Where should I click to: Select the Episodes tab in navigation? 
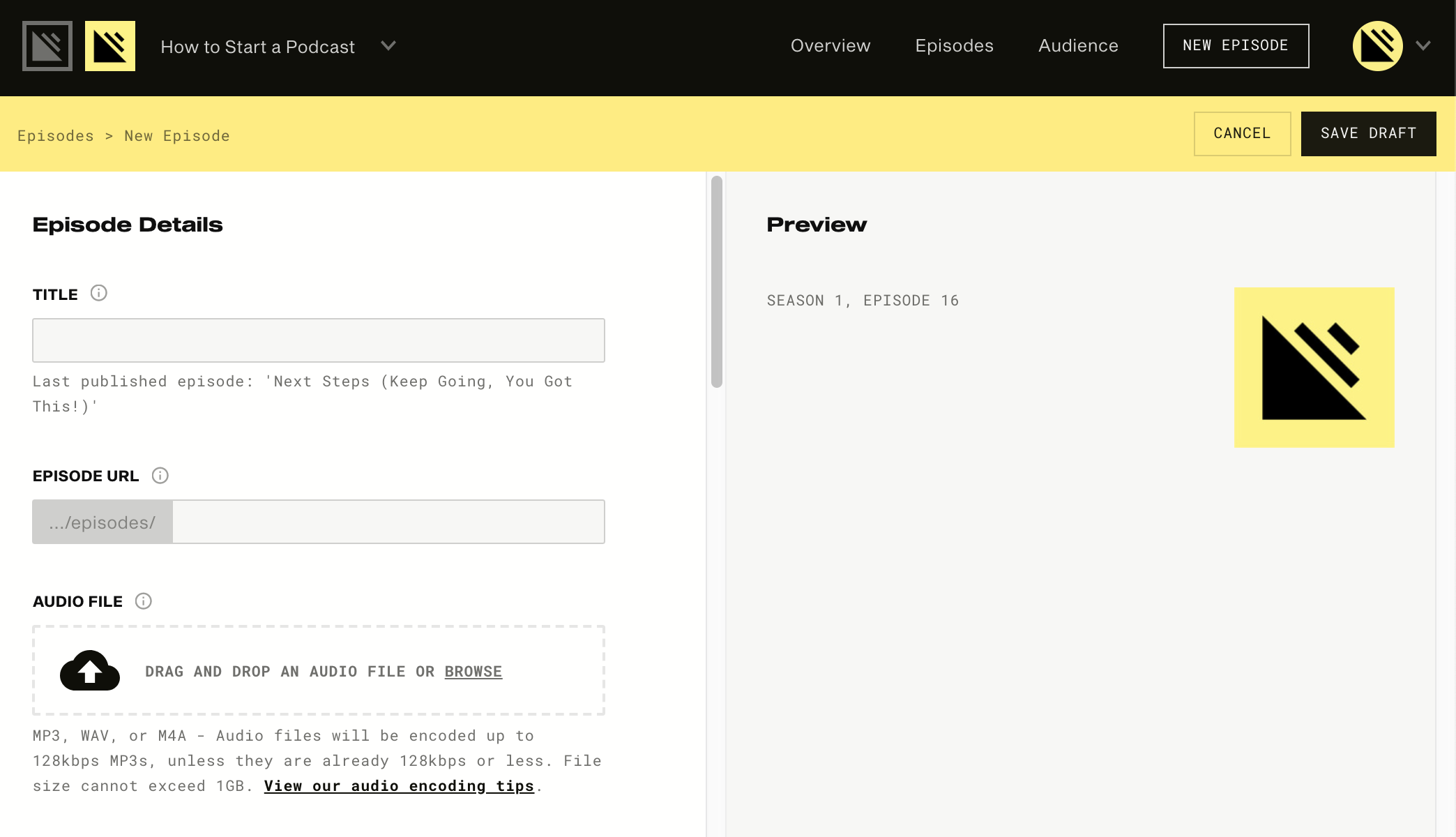pos(955,46)
